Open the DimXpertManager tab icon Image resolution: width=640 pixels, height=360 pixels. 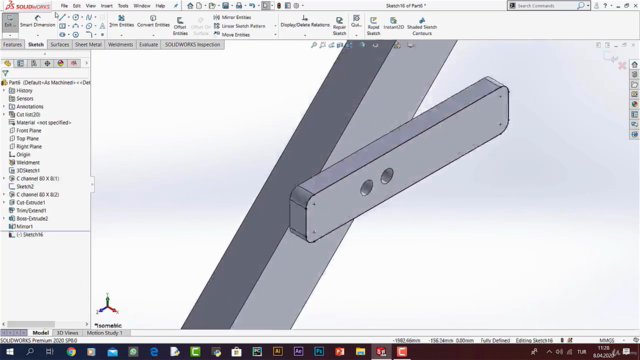[x=47, y=63]
